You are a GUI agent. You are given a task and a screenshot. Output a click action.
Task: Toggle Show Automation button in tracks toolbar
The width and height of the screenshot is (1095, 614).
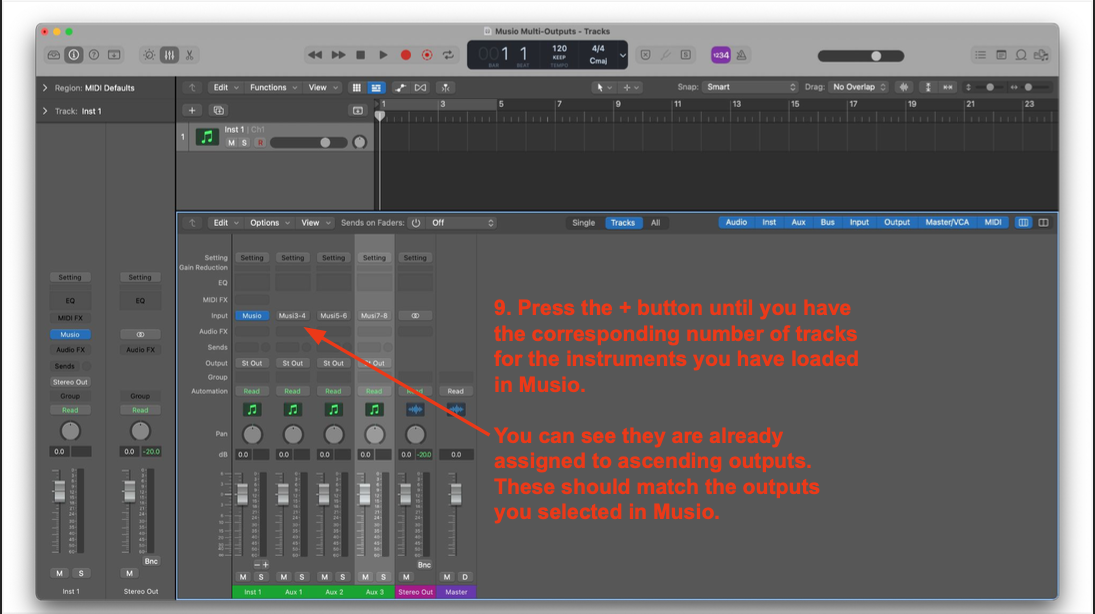click(x=400, y=87)
